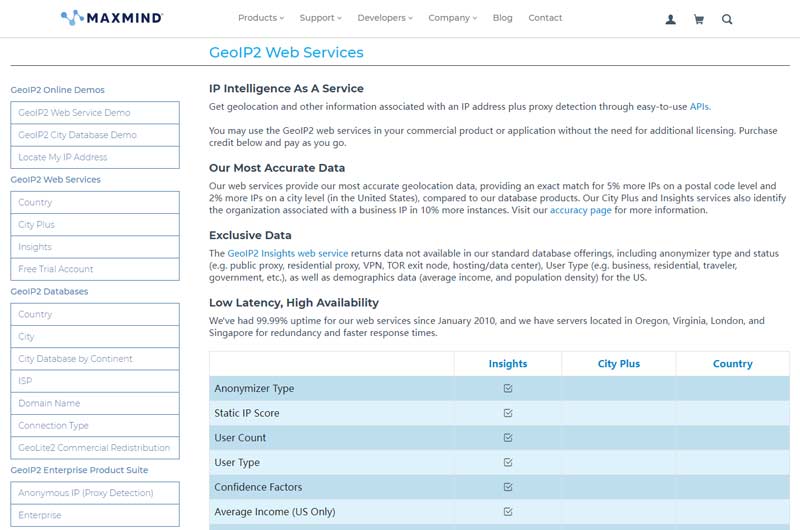Follow the APIs link
Viewport: 800px width, 530px height.
pos(699,106)
